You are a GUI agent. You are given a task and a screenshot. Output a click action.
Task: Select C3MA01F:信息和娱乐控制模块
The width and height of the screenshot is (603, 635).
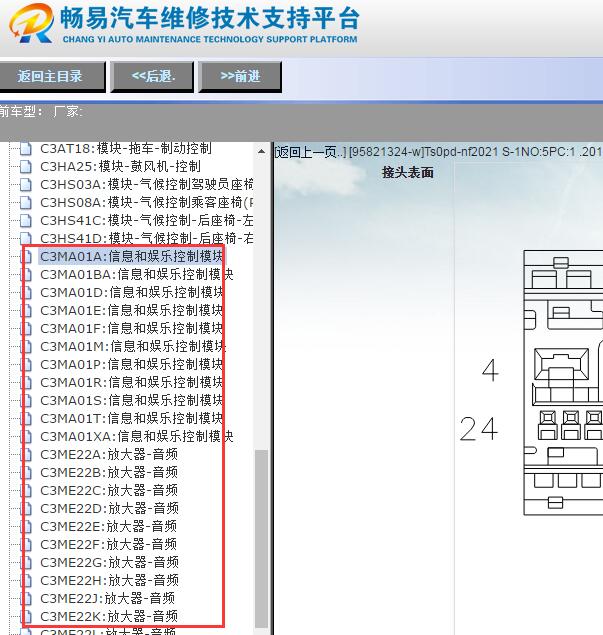[x=131, y=328]
